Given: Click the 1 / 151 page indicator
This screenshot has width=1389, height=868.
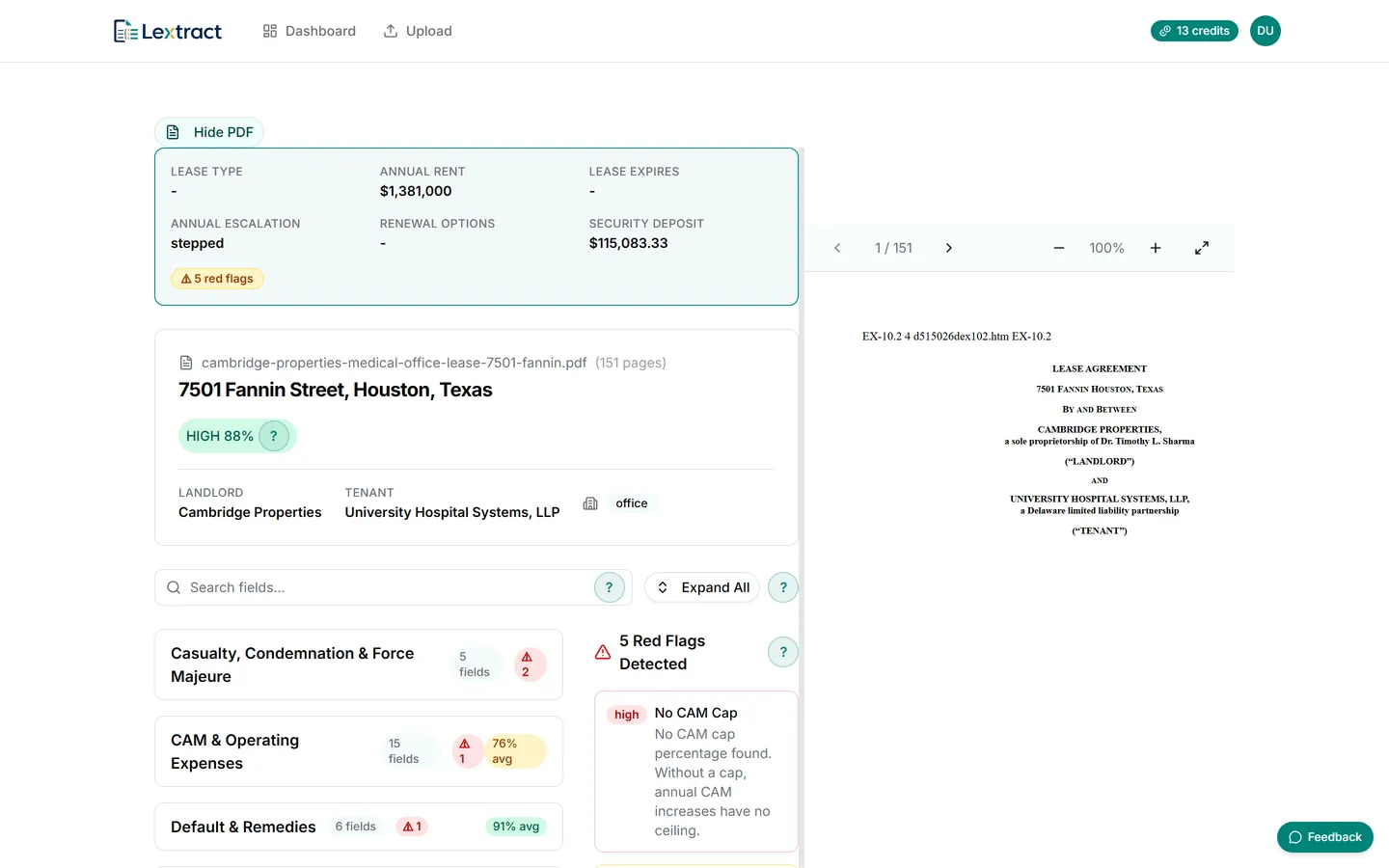Looking at the screenshot, I should coord(893,248).
